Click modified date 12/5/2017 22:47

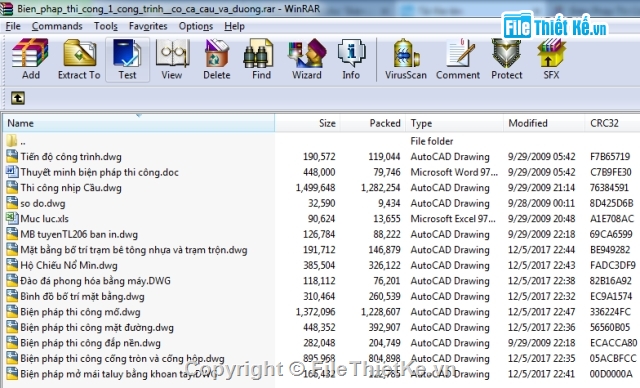click(541, 312)
